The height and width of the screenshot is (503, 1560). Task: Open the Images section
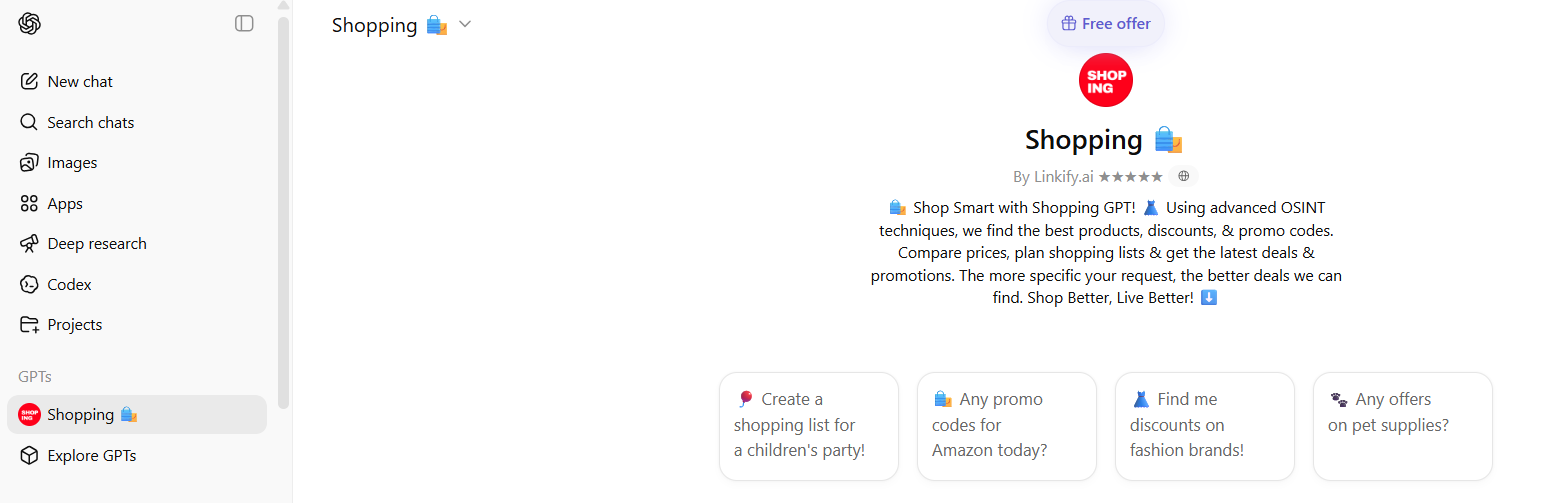(x=72, y=163)
